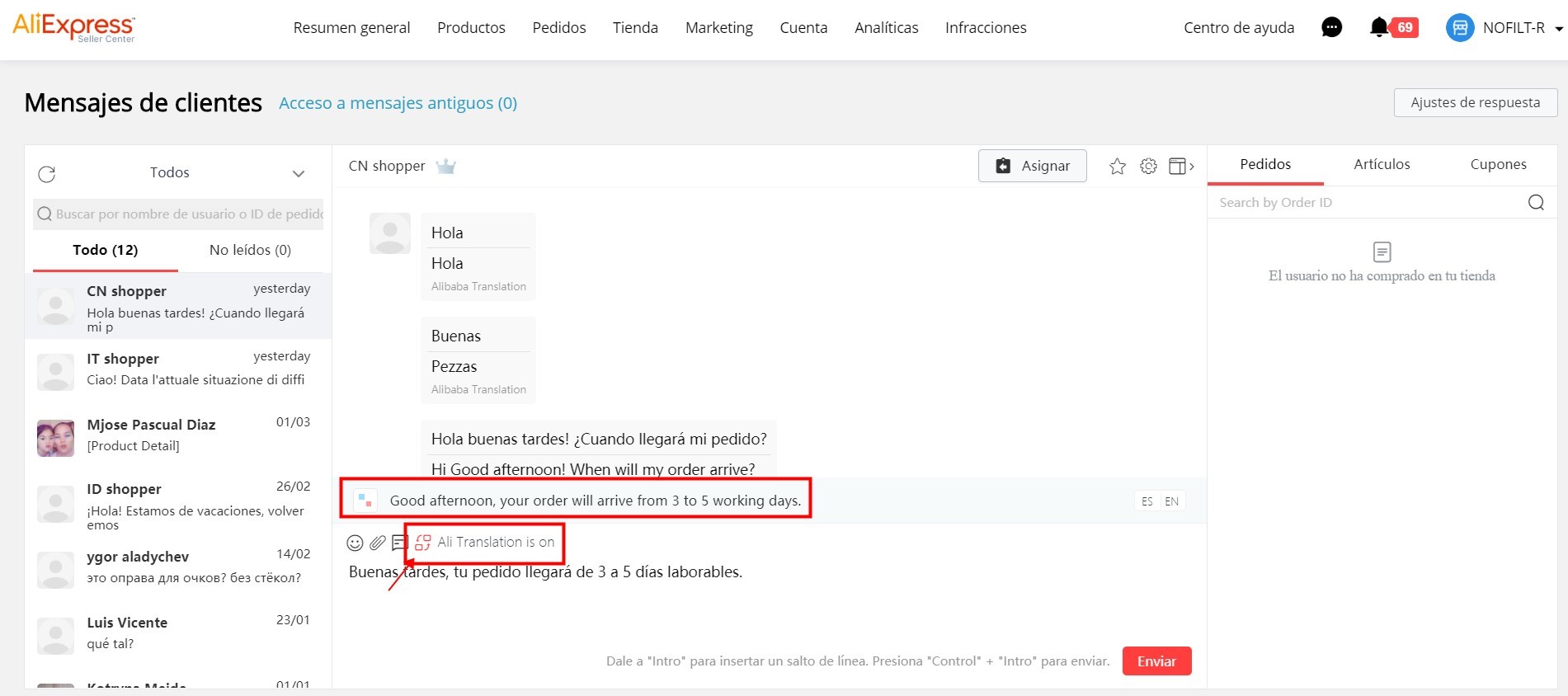Open the Luis Vicente conversation
Screen dimensions: 1568x696
(178, 635)
